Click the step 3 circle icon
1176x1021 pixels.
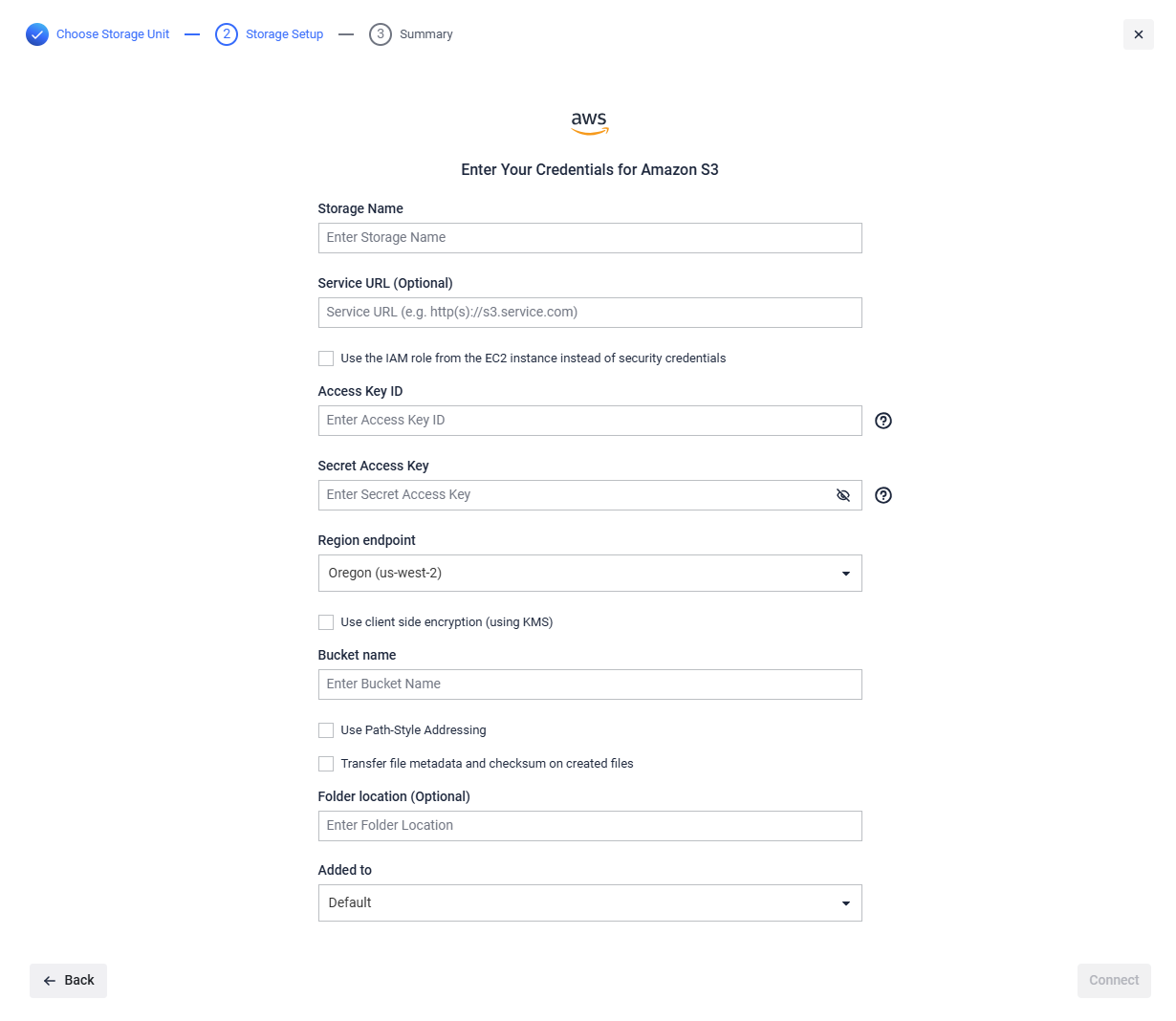click(x=381, y=34)
